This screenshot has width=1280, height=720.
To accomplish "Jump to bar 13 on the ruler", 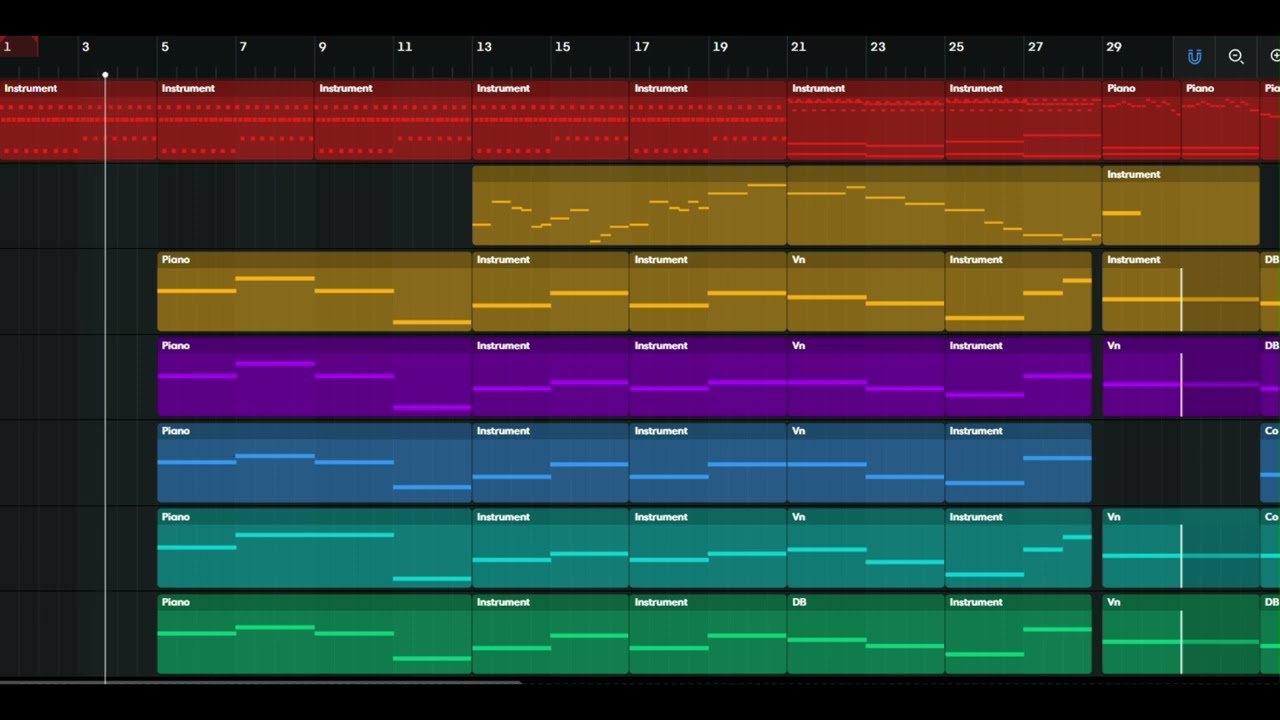I will pyautogui.click(x=484, y=47).
